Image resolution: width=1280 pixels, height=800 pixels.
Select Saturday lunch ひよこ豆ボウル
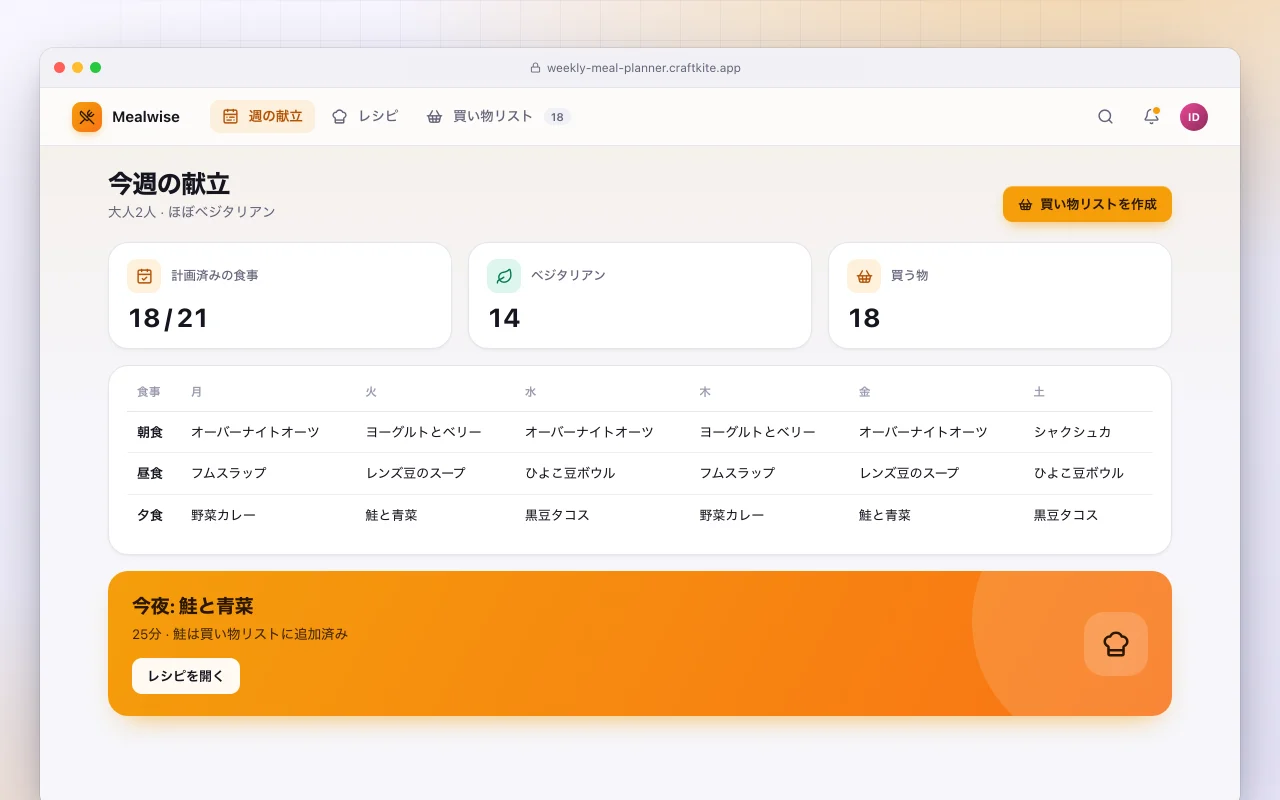click(1079, 473)
